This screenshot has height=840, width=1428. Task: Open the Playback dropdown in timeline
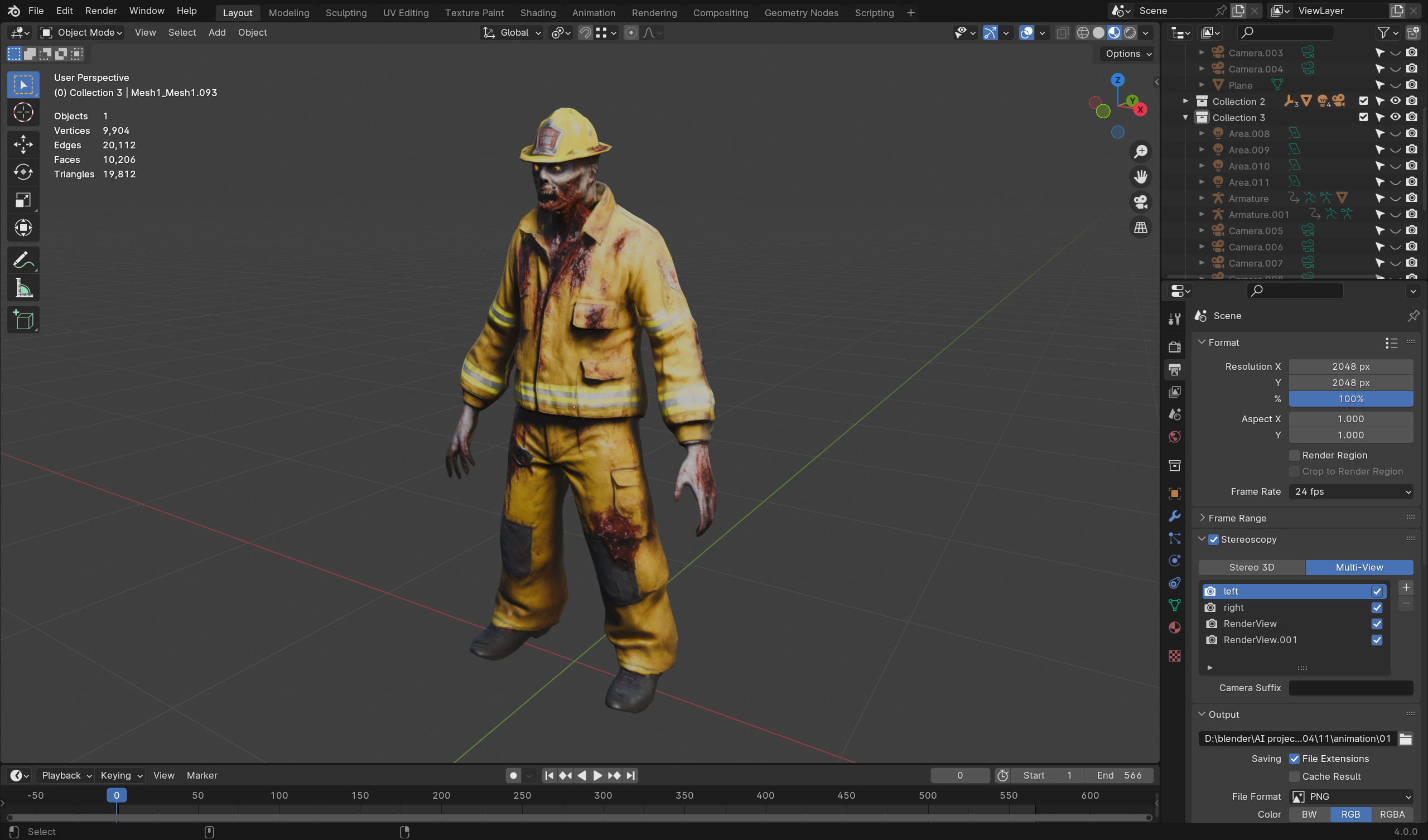pos(66,775)
